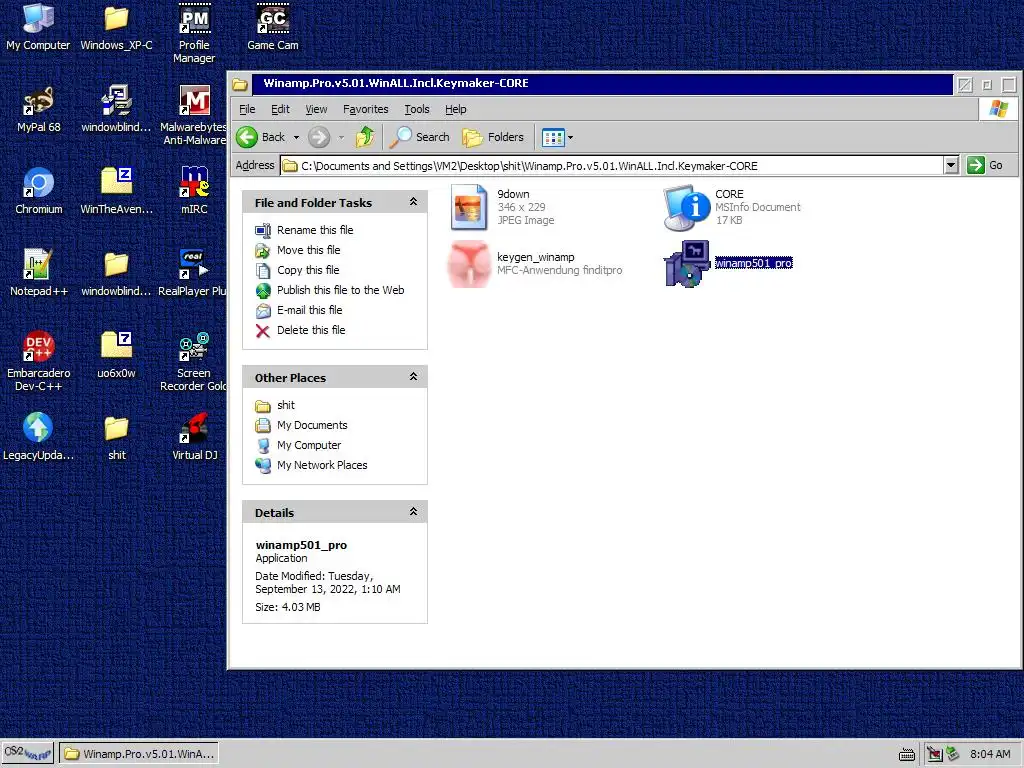Open mIRC desktop shortcut
The height and width of the screenshot is (768, 1024).
pos(194,191)
